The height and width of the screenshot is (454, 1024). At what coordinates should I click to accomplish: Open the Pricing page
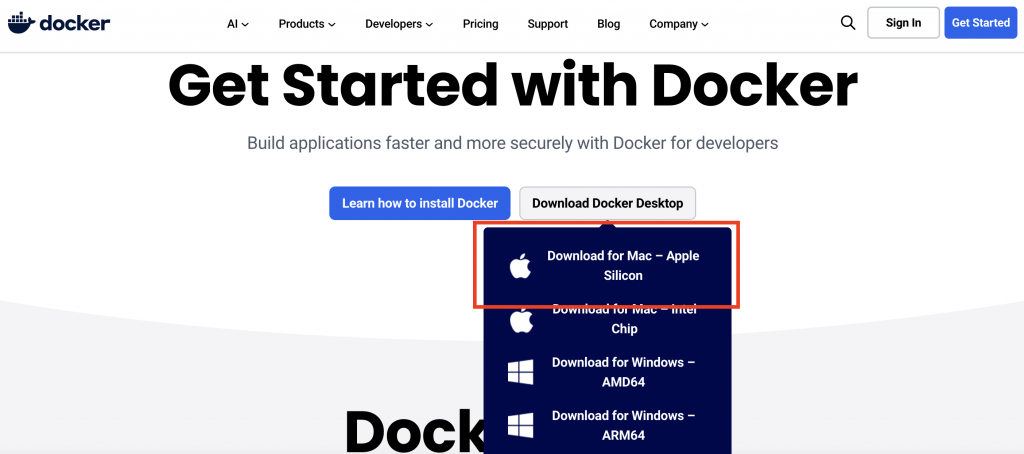pos(481,24)
